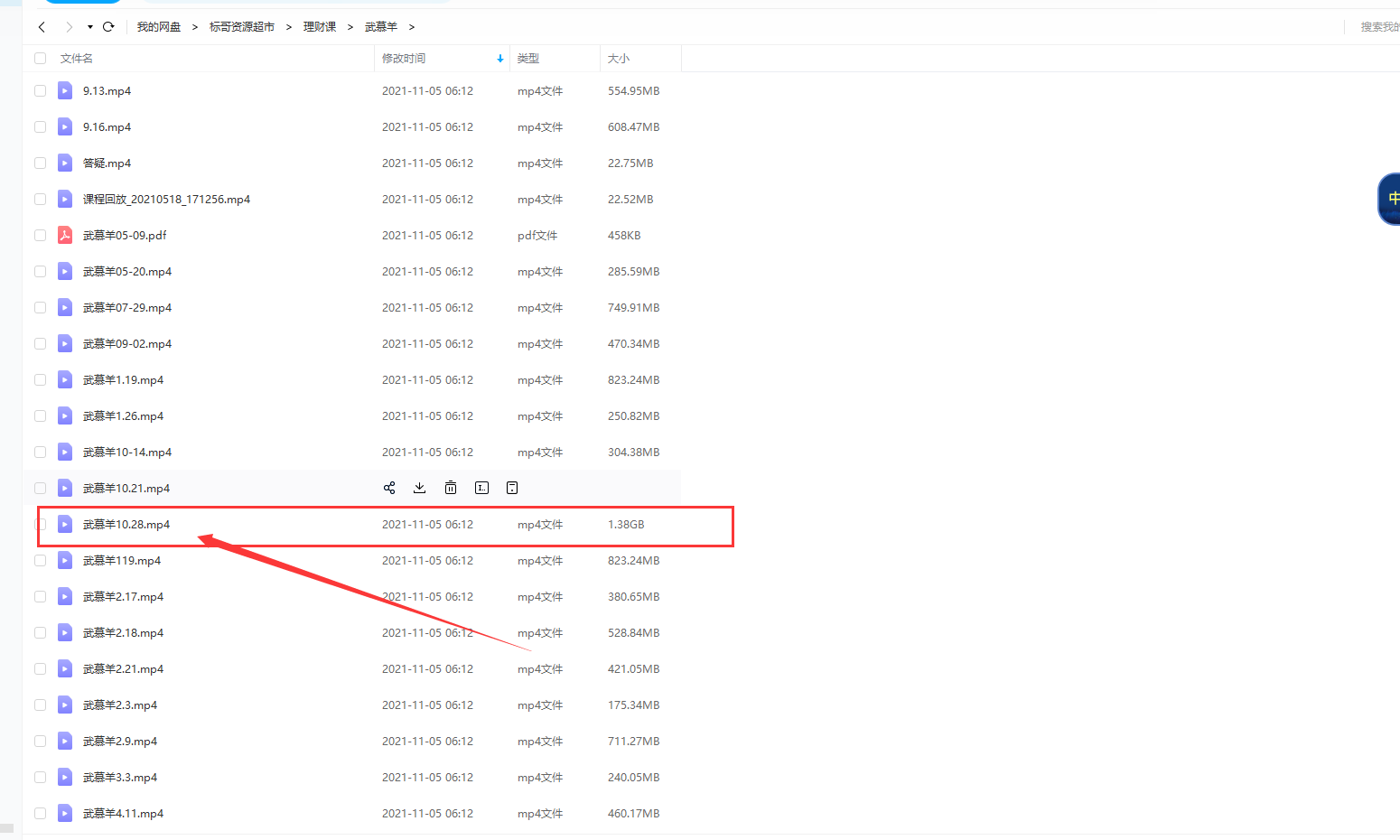Screen dimensions: 1400x840
Task: Click the search box at top right
Action: point(1378,27)
